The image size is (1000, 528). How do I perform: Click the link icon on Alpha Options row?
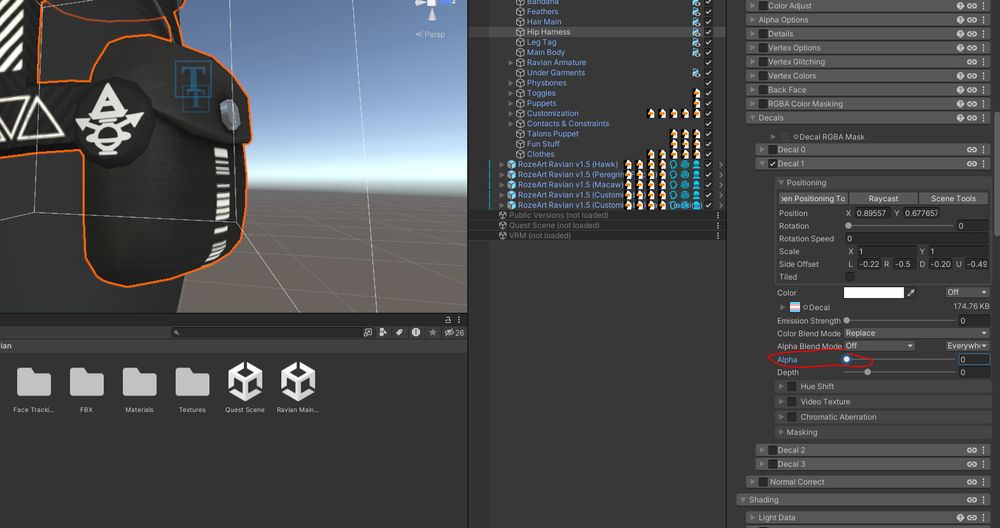pyautogui.click(x=972, y=20)
